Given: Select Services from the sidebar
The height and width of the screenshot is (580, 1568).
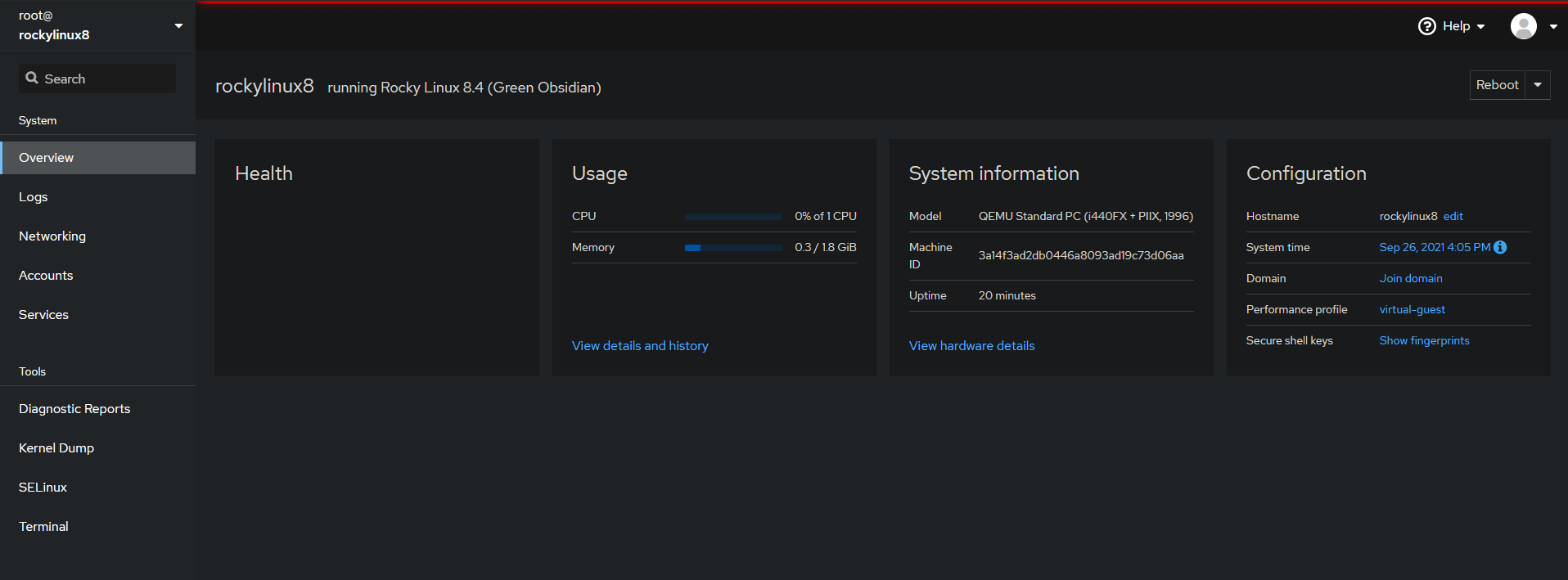Looking at the screenshot, I should click(x=43, y=315).
